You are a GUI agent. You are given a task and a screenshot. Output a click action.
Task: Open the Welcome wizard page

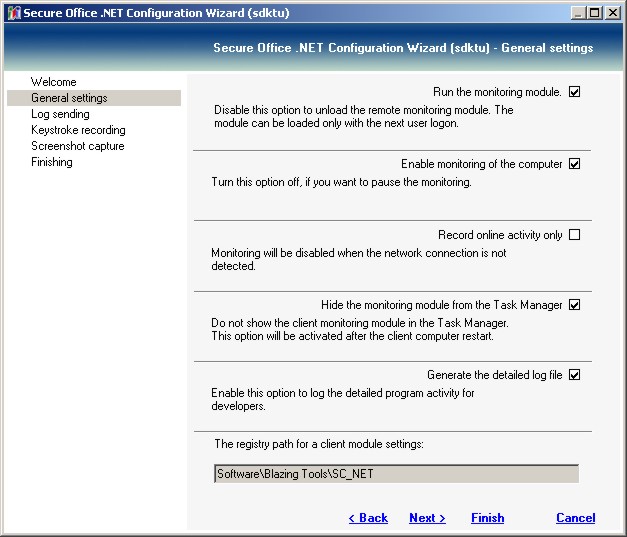point(53,82)
